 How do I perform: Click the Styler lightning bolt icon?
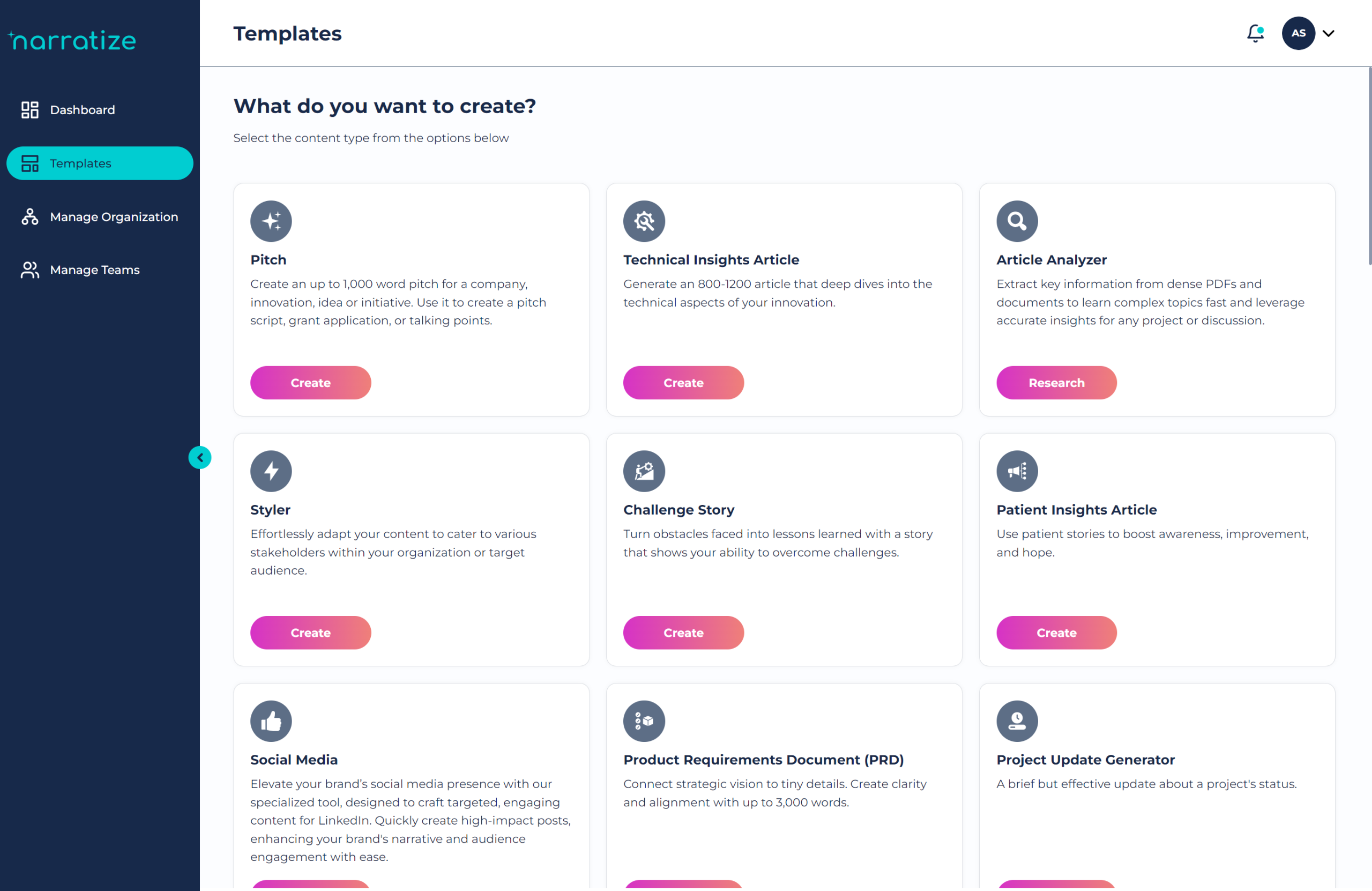click(x=271, y=471)
